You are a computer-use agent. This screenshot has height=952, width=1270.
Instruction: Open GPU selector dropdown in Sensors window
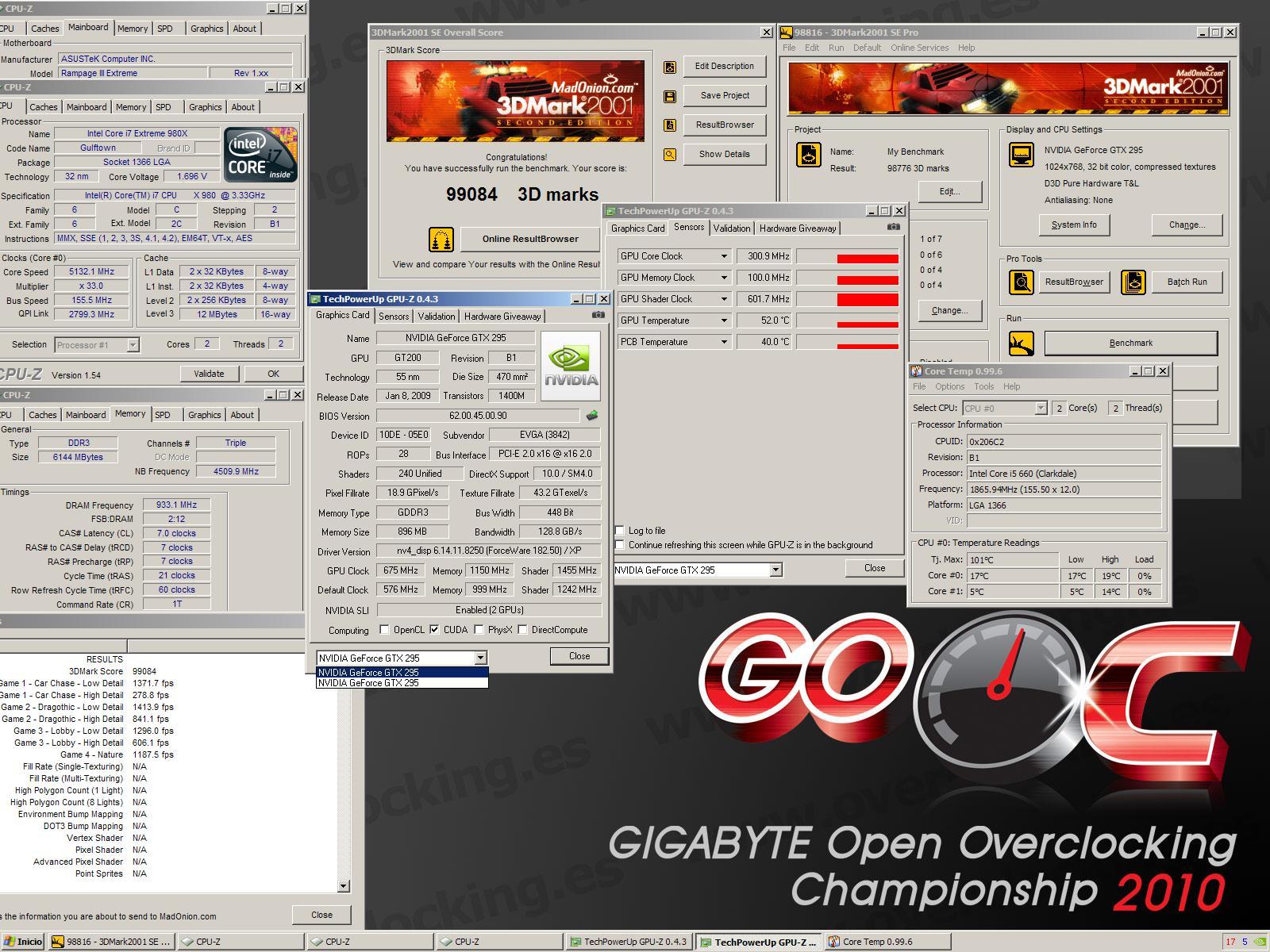pyautogui.click(x=775, y=570)
